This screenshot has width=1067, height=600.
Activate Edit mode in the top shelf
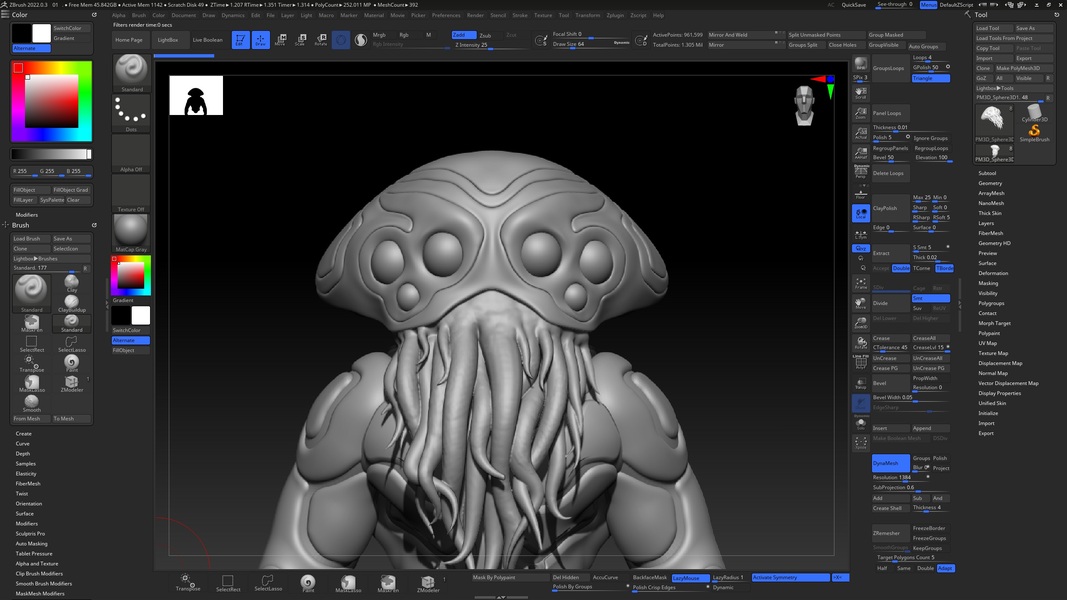pyautogui.click(x=240, y=40)
